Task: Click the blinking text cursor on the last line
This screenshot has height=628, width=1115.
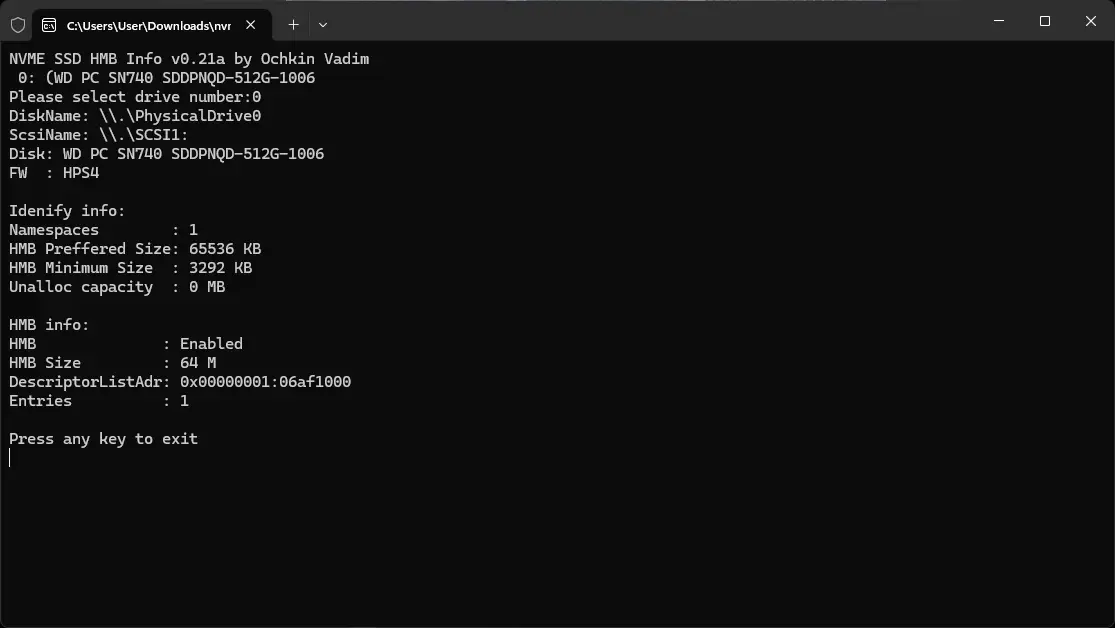Action: tap(11, 458)
